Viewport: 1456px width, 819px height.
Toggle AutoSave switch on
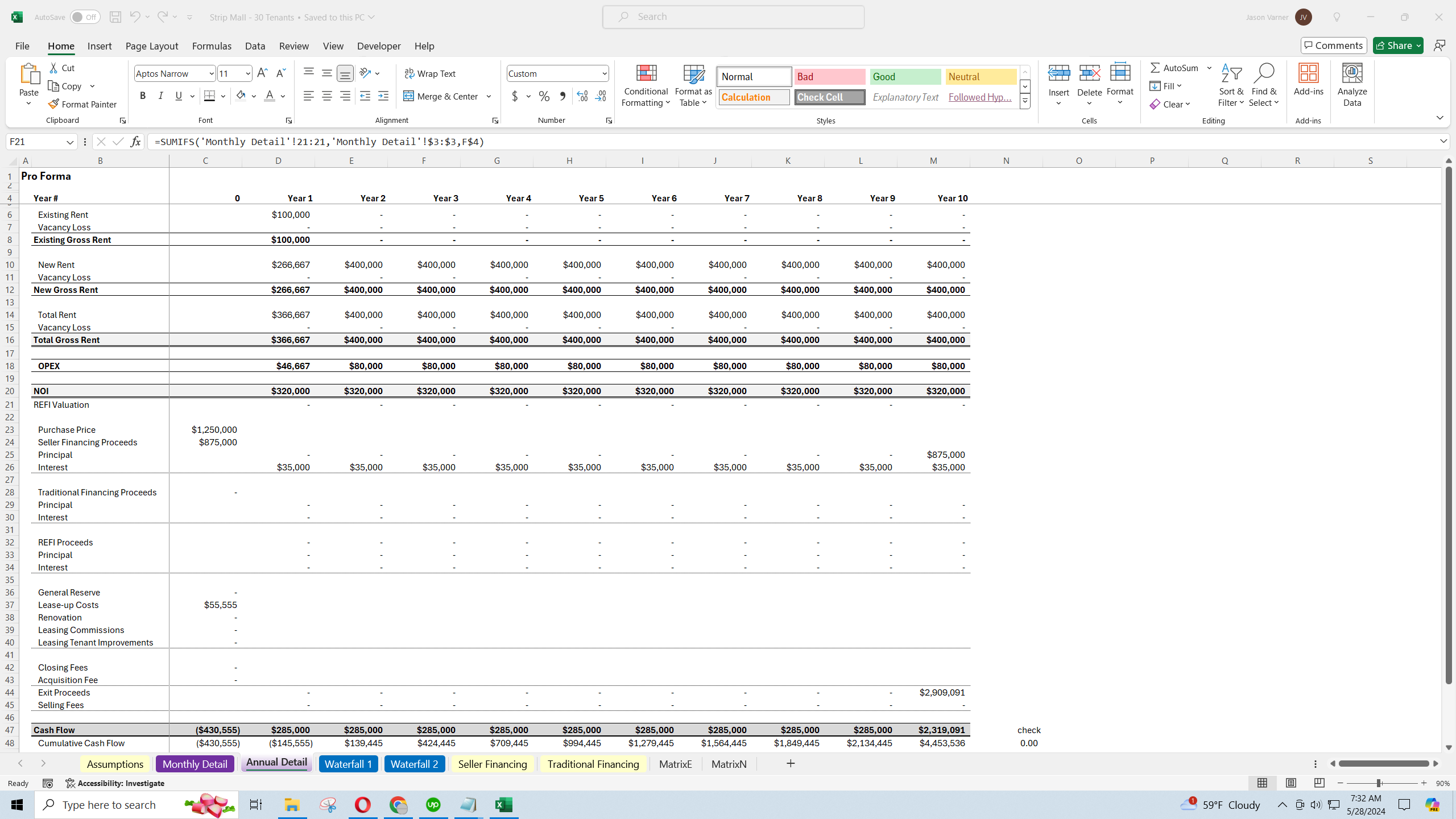(x=85, y=17)
